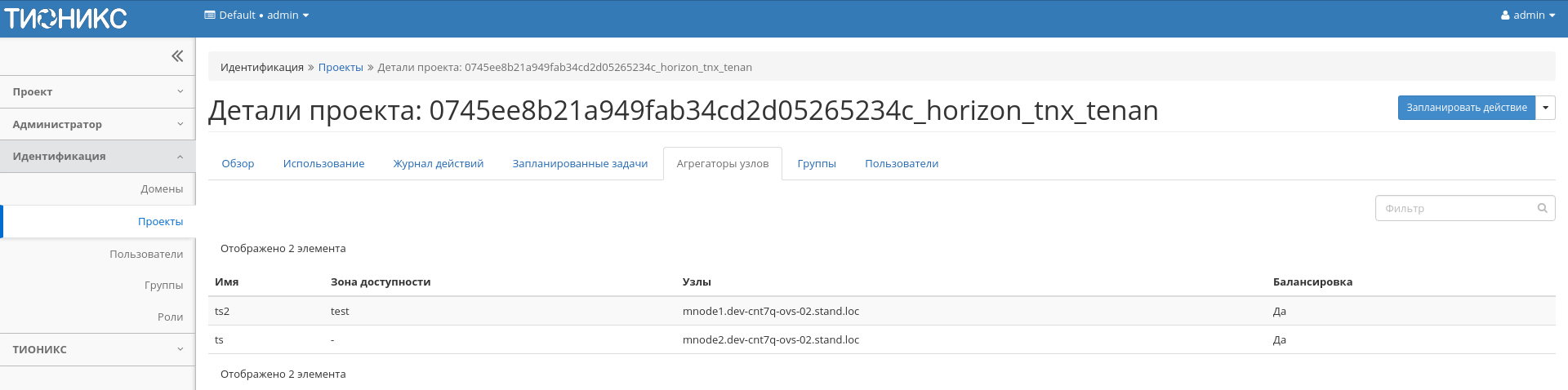The image size is (1568, 390).
Task: Select the Группы tab
Action: [x=816, y=164]
